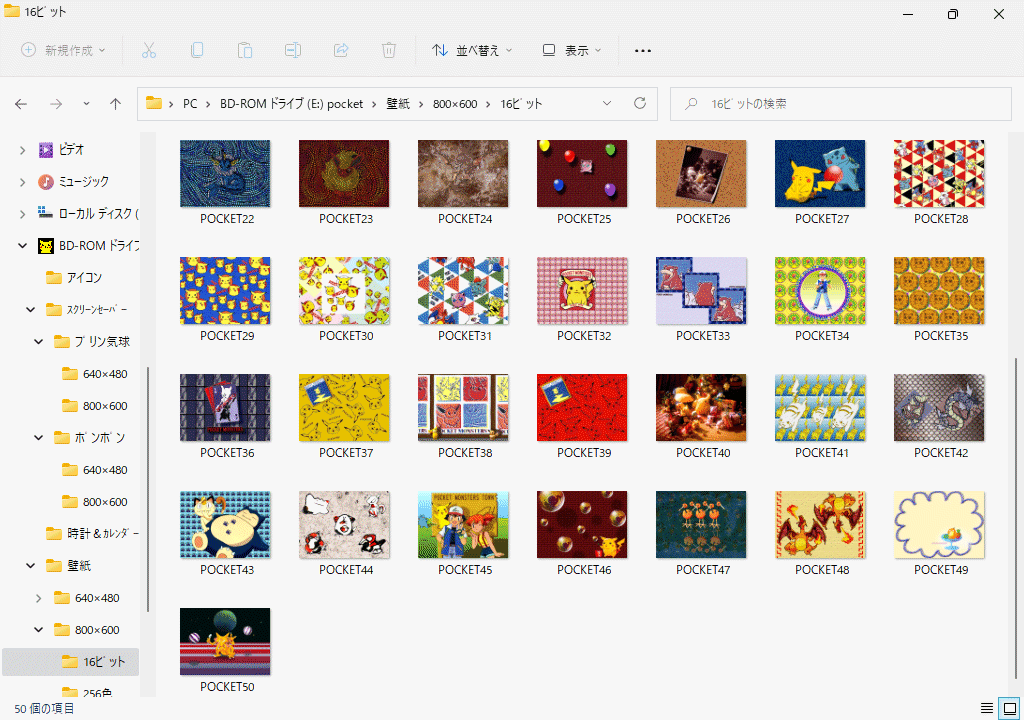This screenshot has width=1024, height=720.
Task: Click the POCKET47 file name
Action: click(x=703, y=570)
